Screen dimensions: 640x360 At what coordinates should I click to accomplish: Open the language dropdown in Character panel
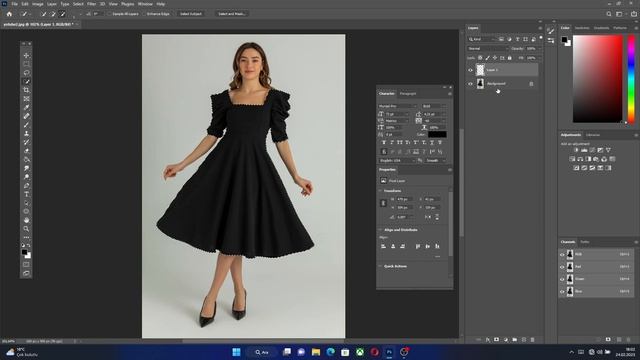click(397, 160)
